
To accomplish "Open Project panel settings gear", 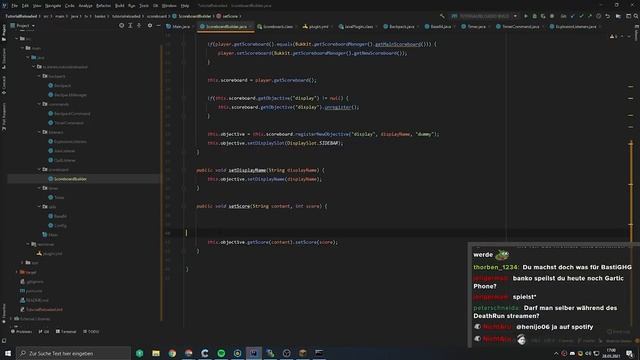I will click(x=150, y=25).
